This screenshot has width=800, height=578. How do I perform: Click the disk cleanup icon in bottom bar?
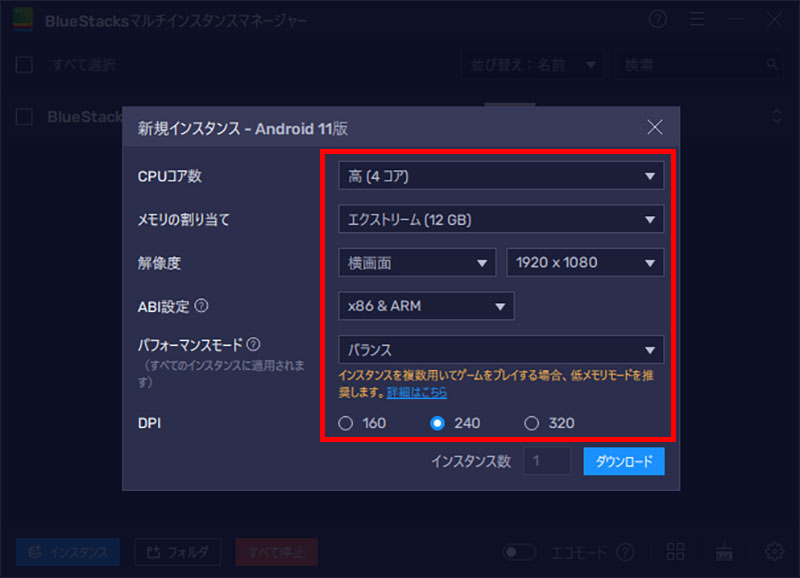tap(725, 551)
